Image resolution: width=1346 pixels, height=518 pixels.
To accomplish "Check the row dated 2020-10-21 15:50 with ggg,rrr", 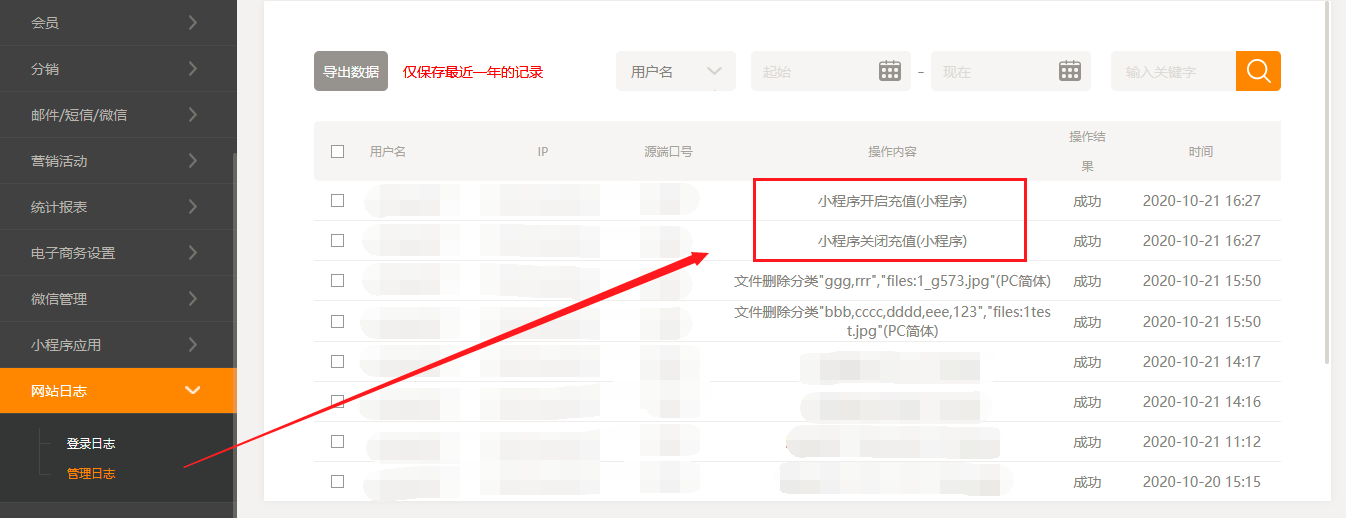I will [337, 281].
